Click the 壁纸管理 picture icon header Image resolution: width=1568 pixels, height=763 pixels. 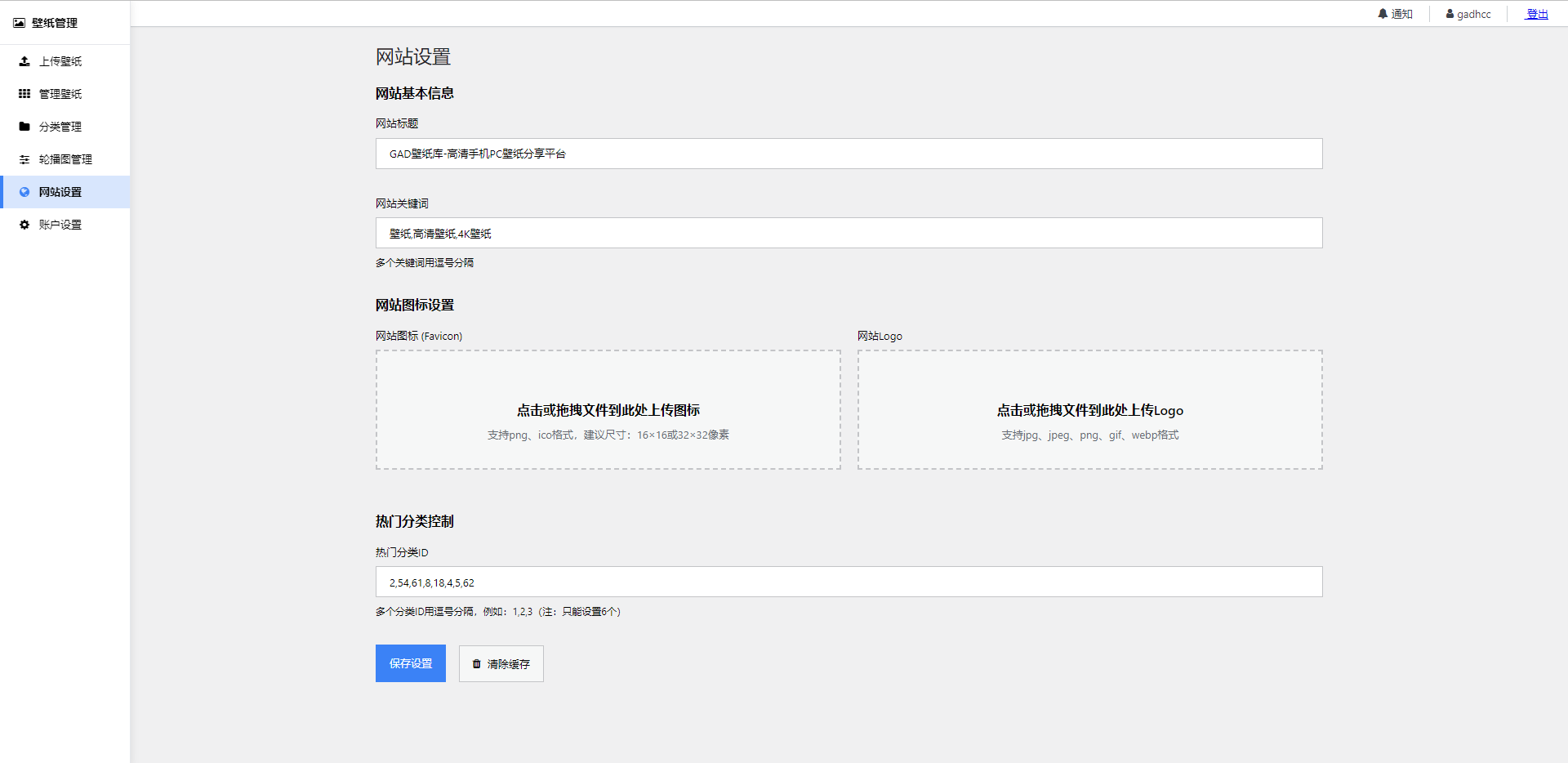tap(19, 23)
